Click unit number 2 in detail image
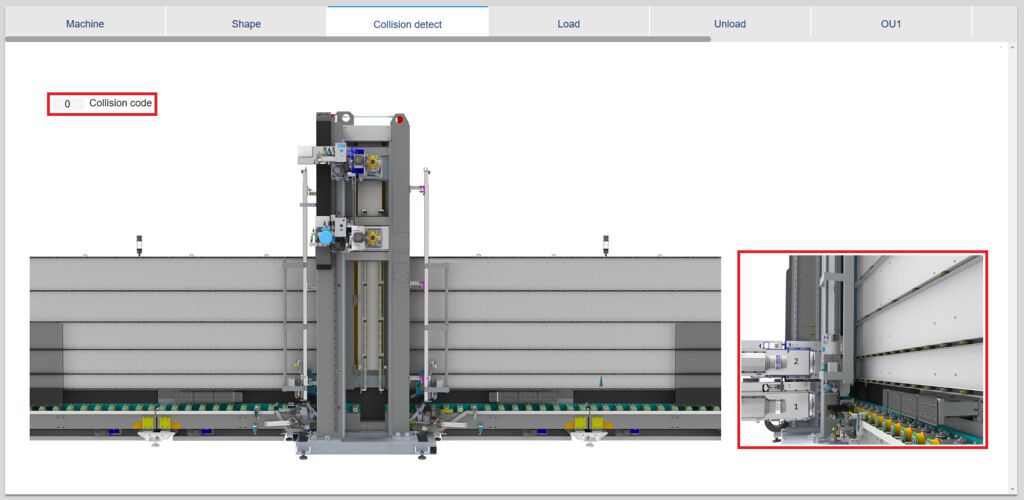 pyautogui.click(x=796, y=360)
